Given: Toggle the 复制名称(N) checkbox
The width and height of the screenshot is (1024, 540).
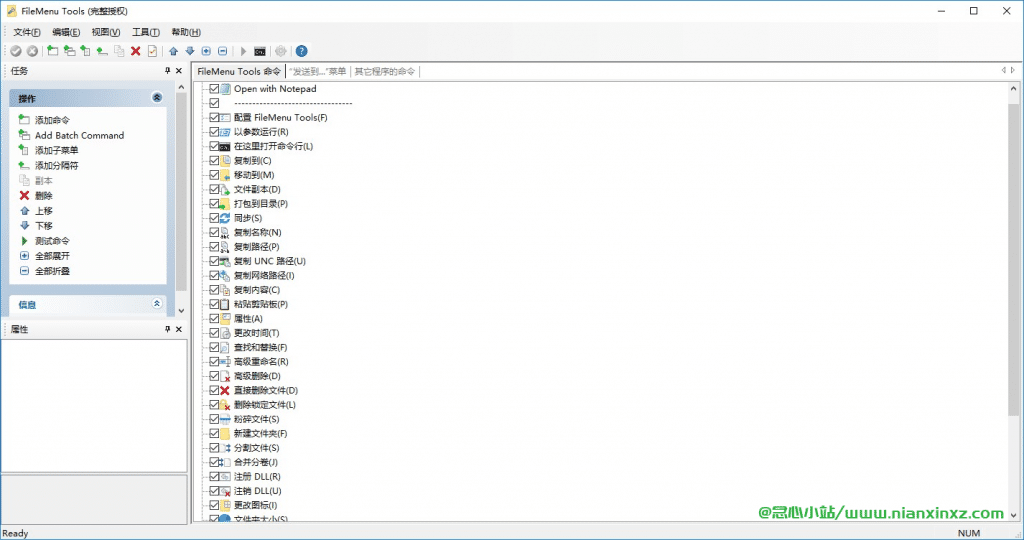Looking at the screenshot, I should (x=214, y=232).
